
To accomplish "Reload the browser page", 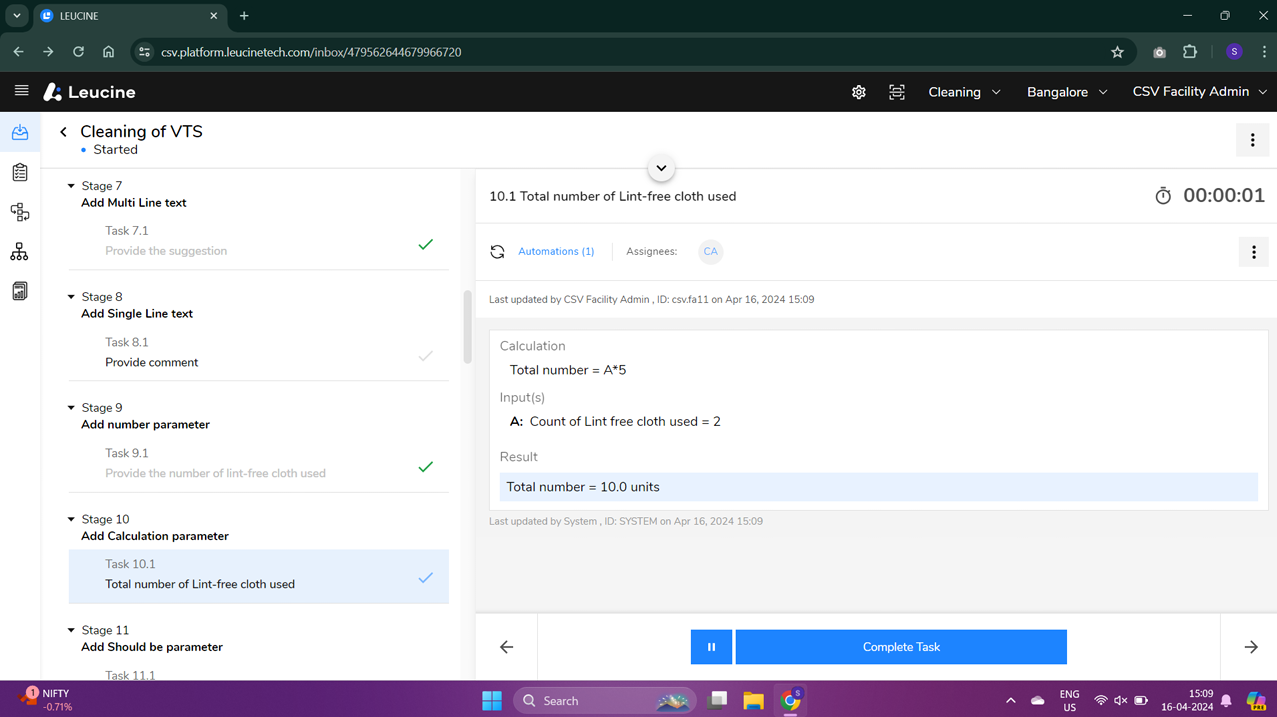I will pos(78,52).
